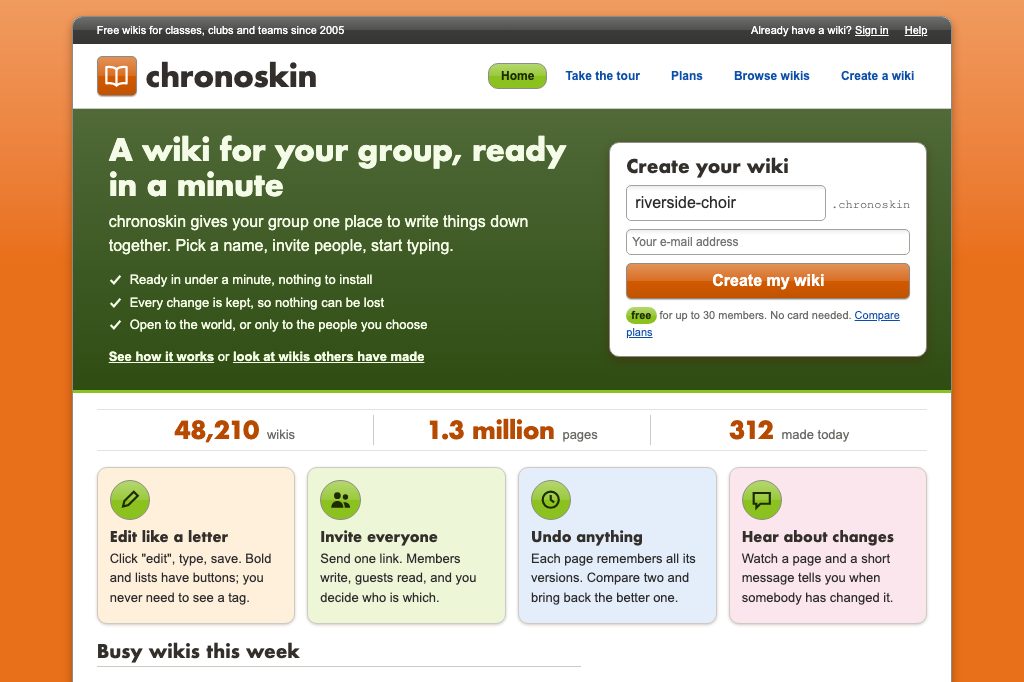
Task: Choose Create a wiki in navigation
Action: click(x=877, y=76)
